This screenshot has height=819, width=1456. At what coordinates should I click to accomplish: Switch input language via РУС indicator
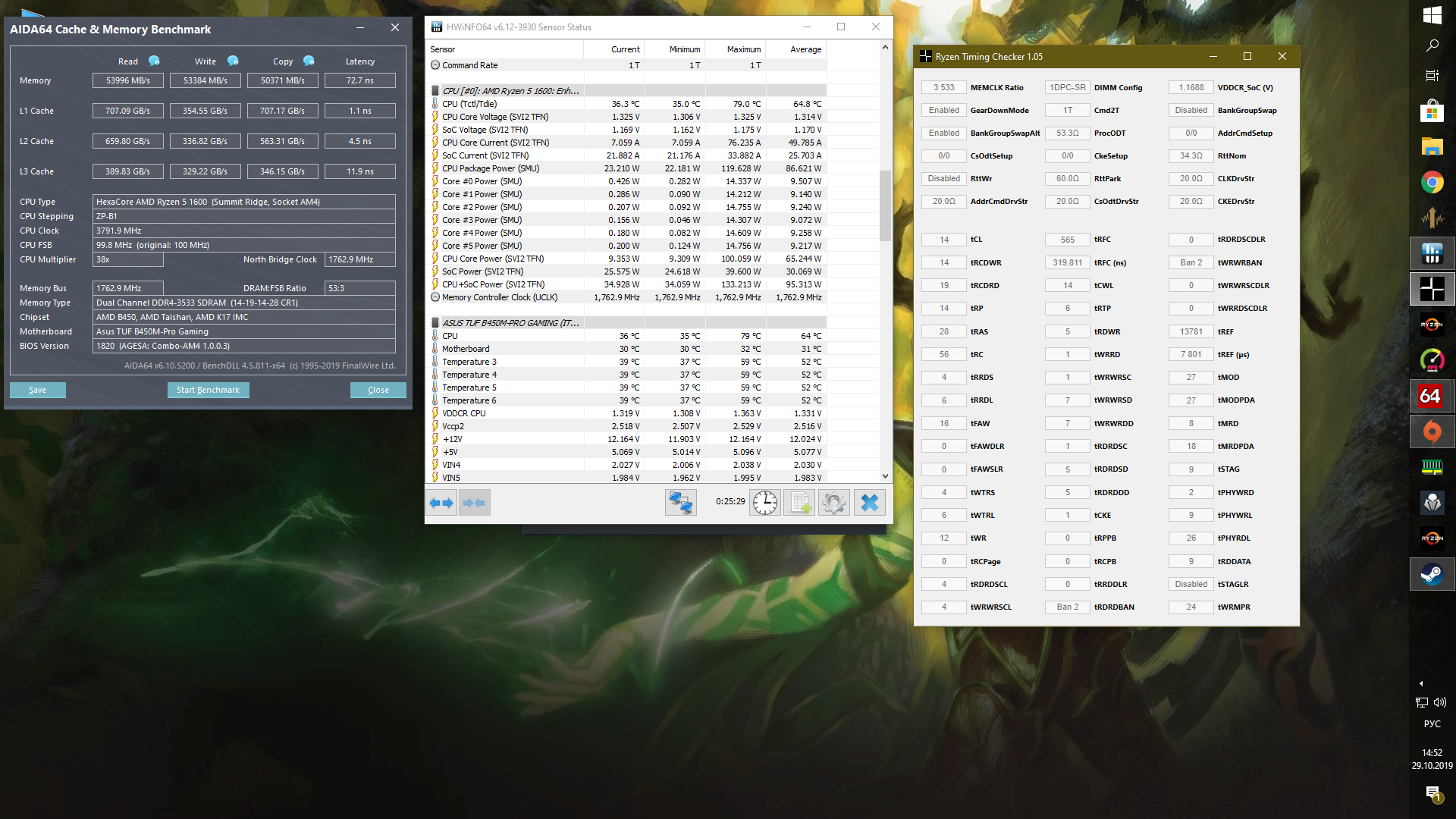1432,724
